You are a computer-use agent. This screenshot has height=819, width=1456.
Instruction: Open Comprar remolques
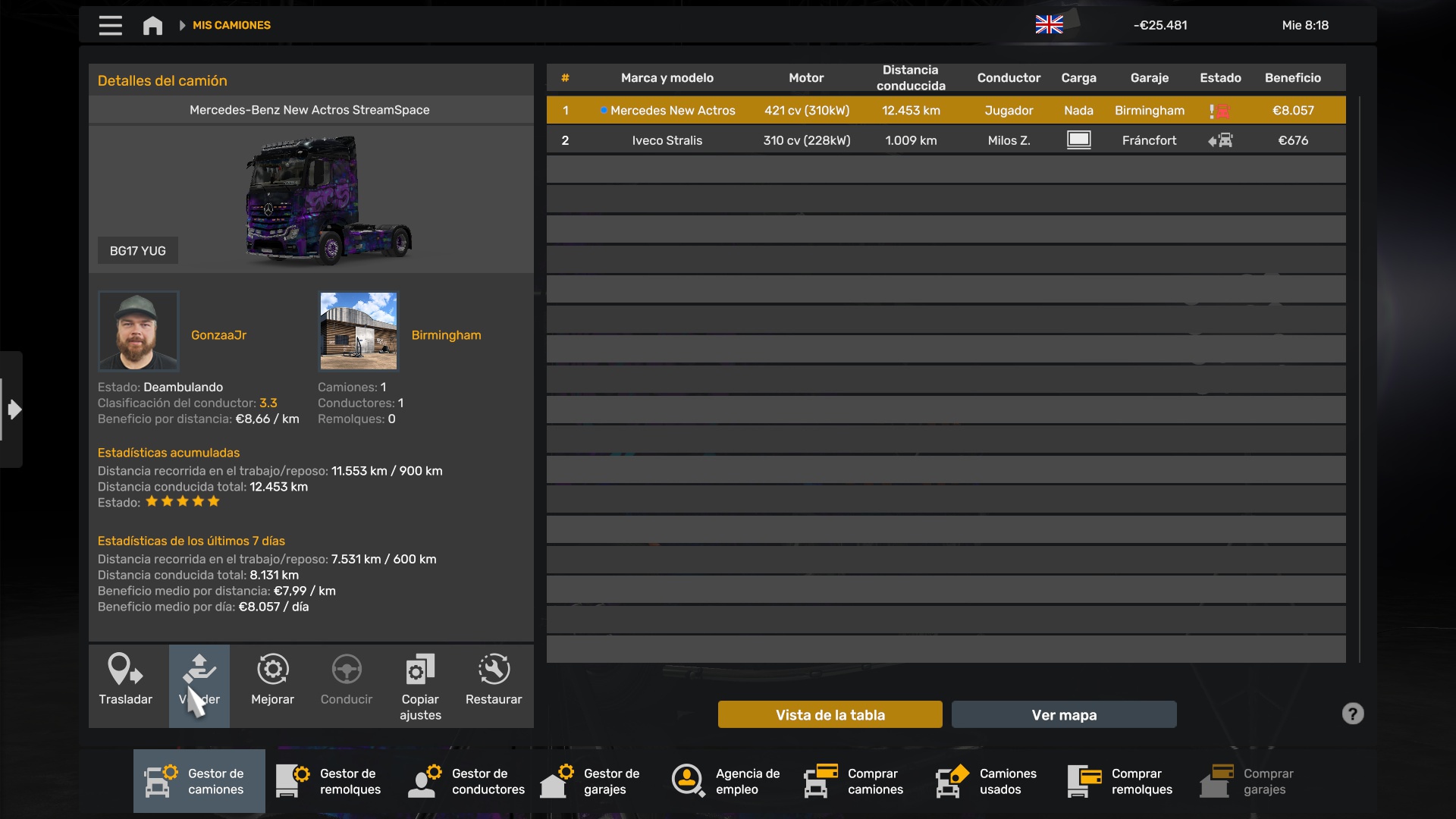1122,781
